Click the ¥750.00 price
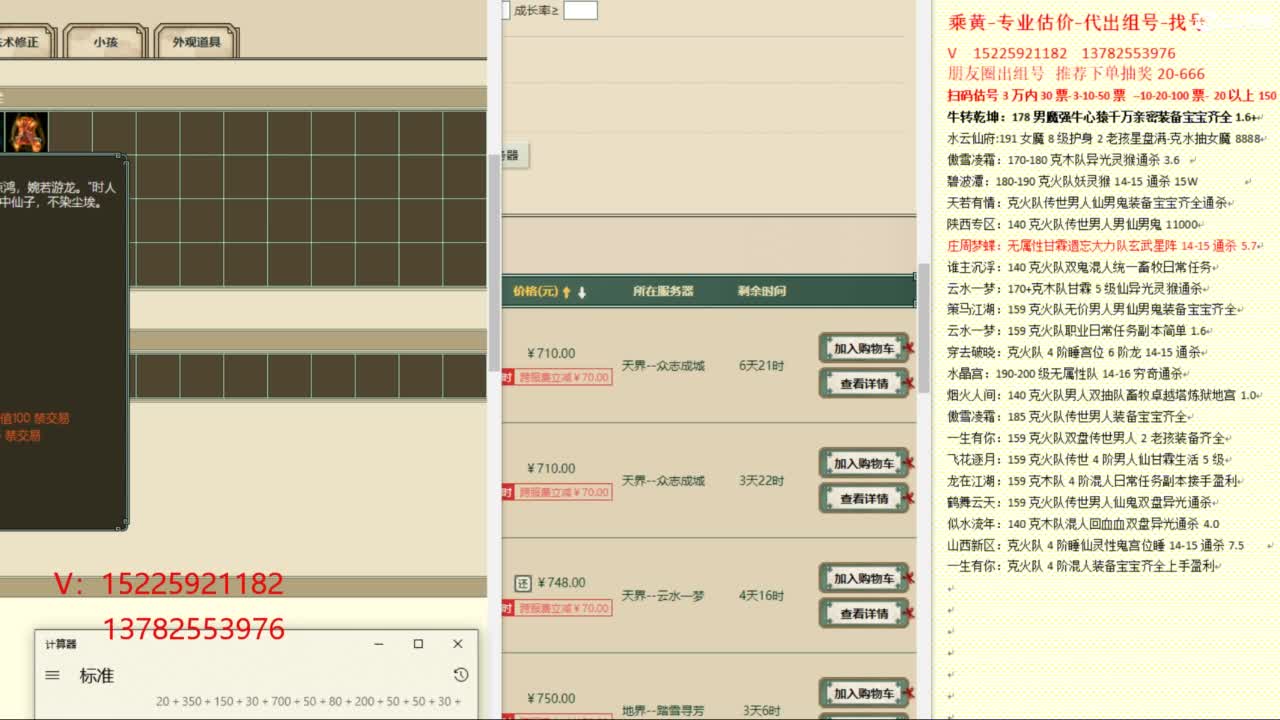This screenshot has width=1280, height=720. (551, 699)
